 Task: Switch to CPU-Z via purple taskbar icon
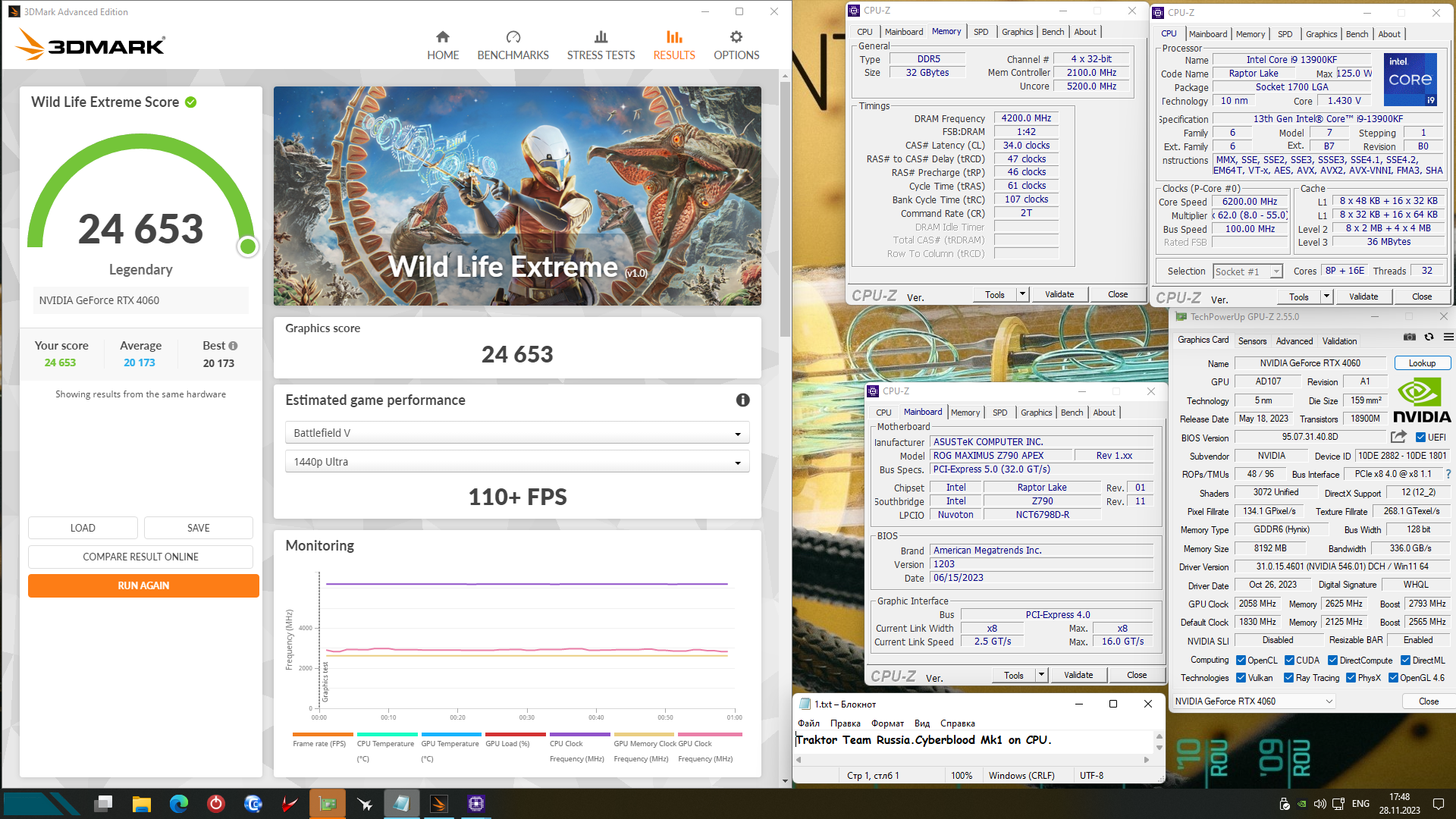(476, 803)
